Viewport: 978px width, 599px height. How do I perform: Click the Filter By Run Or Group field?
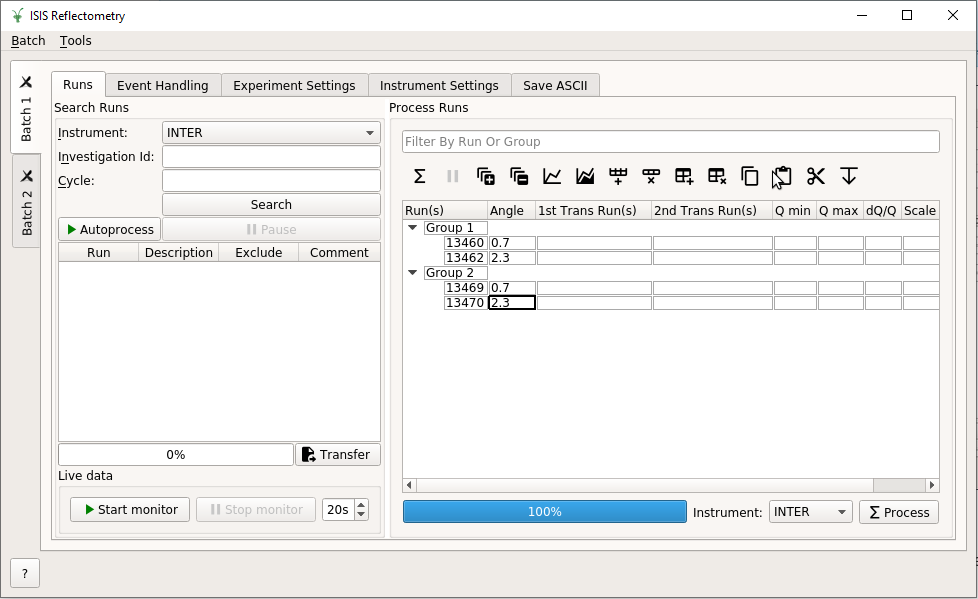click(x=670, y=142)
